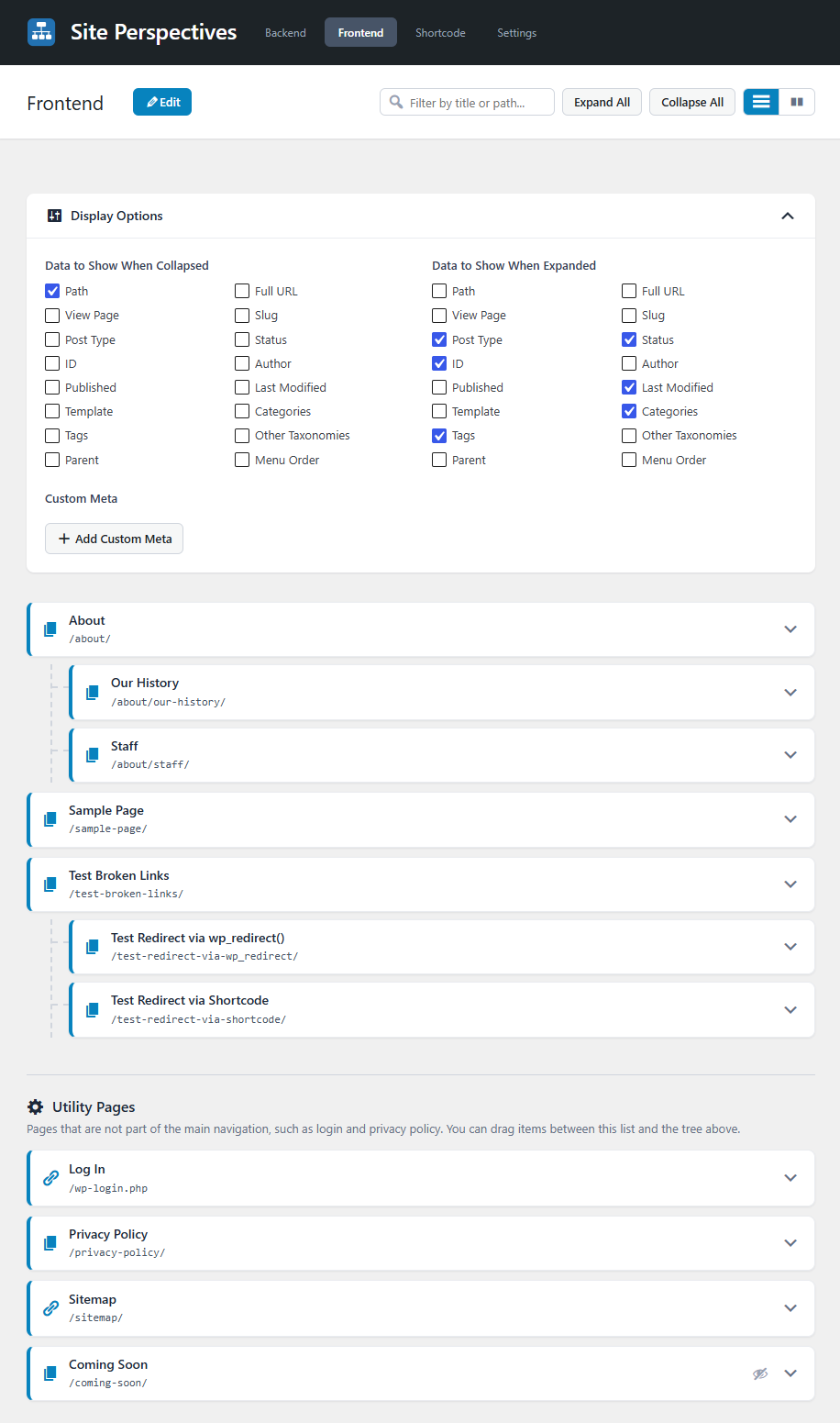Click the Staff page document icon
The image size is (840, 1423).
[x=93, y=755]
